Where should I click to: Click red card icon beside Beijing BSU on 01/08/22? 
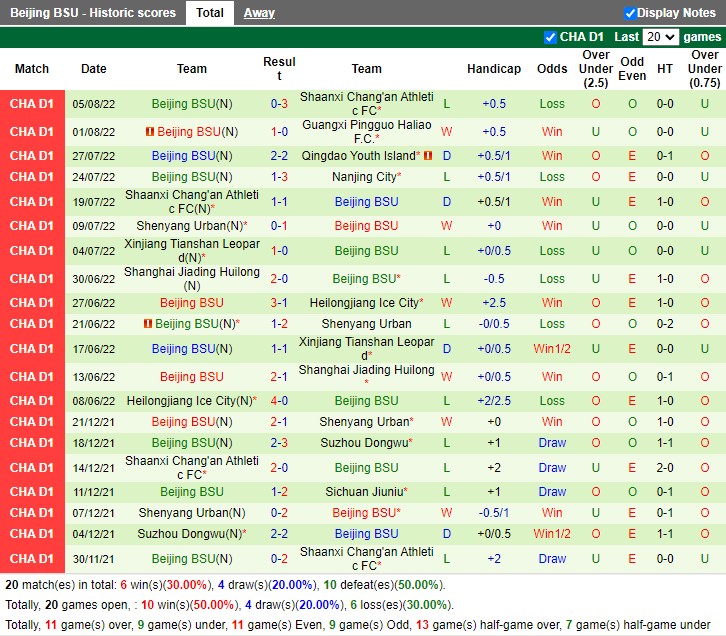click(149, 132)
